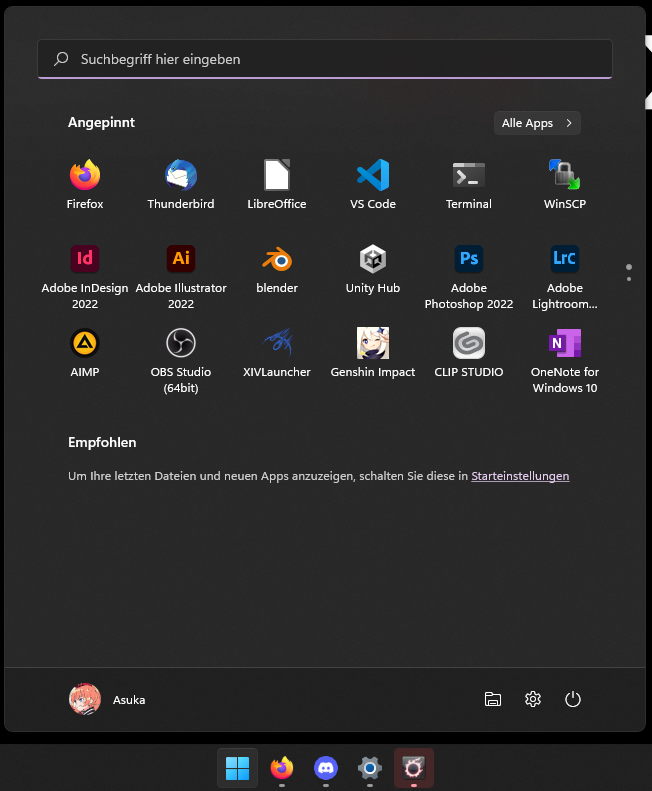Open LibreOffice pinned app
Viewport: 652px width, 791px height.
(277, 185)
